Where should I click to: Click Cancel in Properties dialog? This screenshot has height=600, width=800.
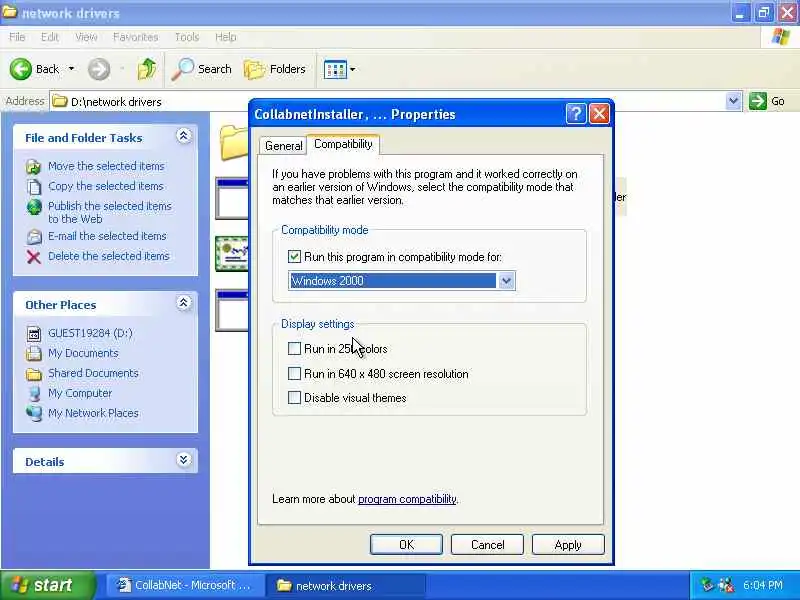click(487, 544)
